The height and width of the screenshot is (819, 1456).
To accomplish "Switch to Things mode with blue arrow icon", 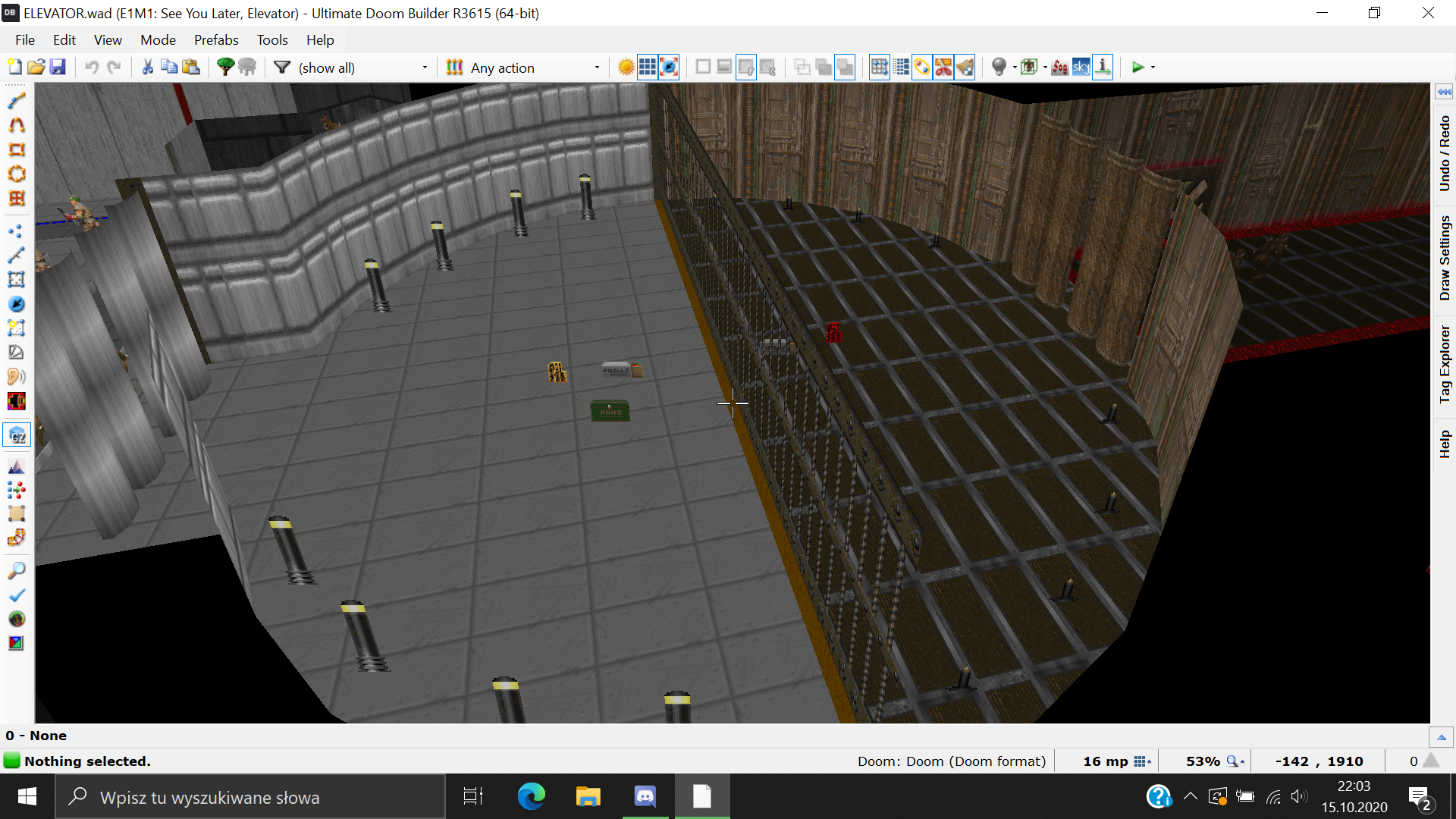I will (x=17, y=304).
